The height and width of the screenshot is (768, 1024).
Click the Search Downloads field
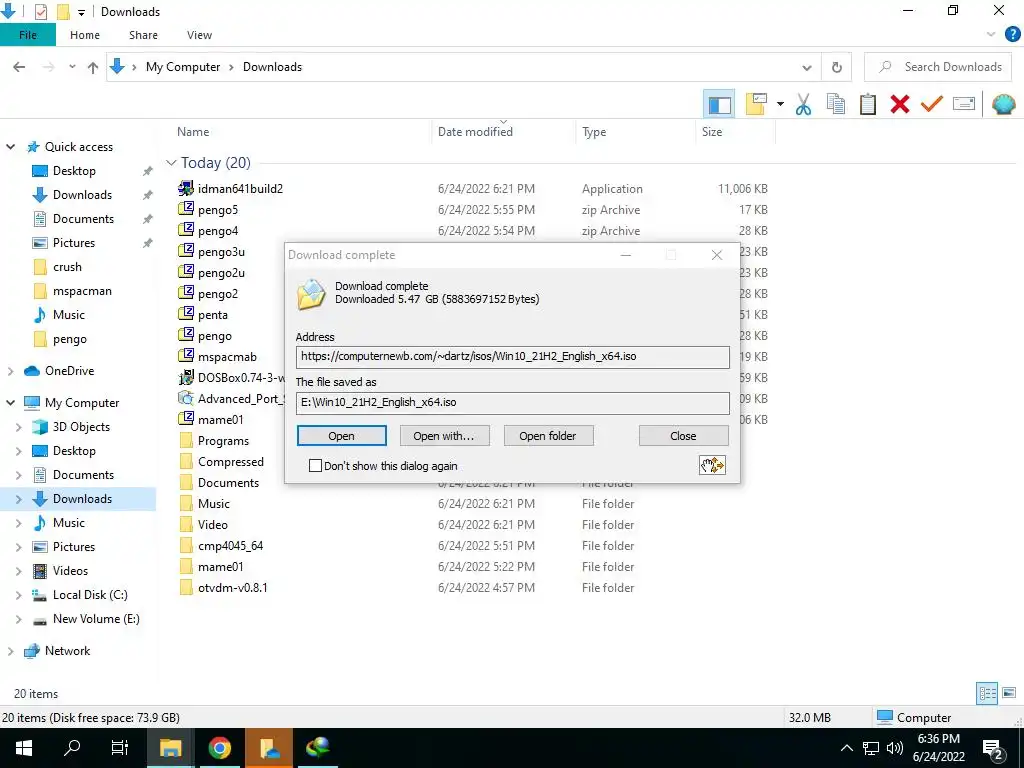(938, 67)
